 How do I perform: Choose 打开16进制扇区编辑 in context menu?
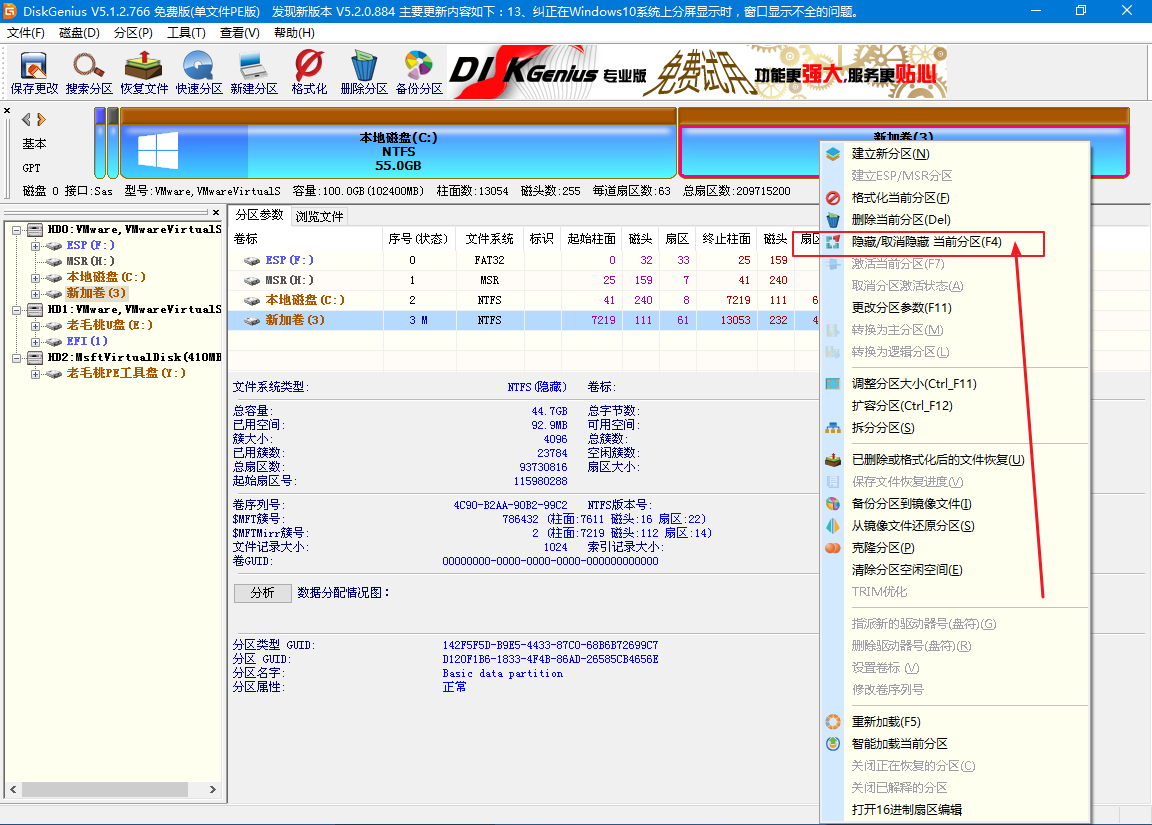(907, 810)
